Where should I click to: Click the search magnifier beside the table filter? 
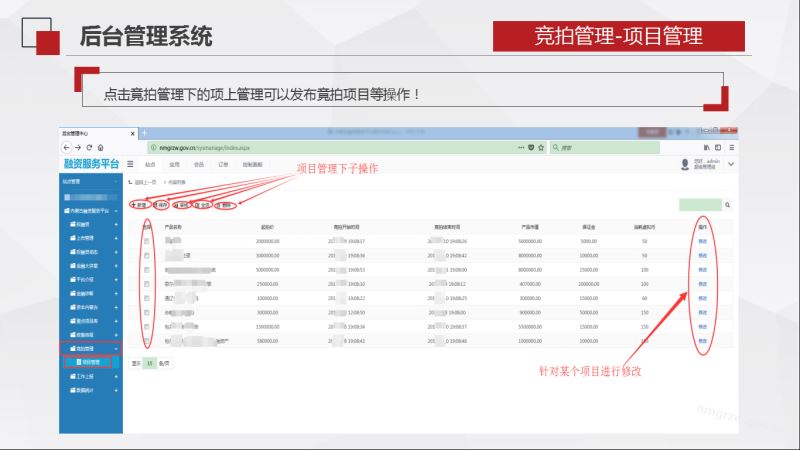point(727,204)
